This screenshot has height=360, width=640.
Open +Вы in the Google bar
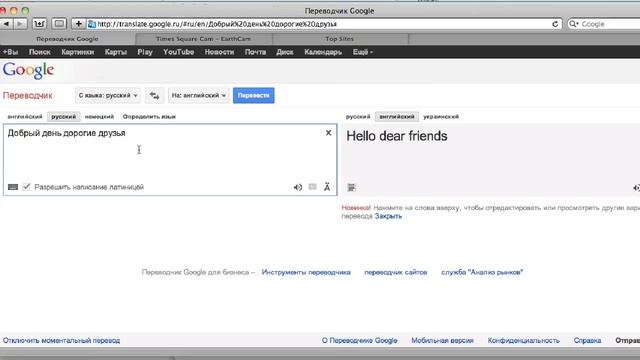point(10,52)
